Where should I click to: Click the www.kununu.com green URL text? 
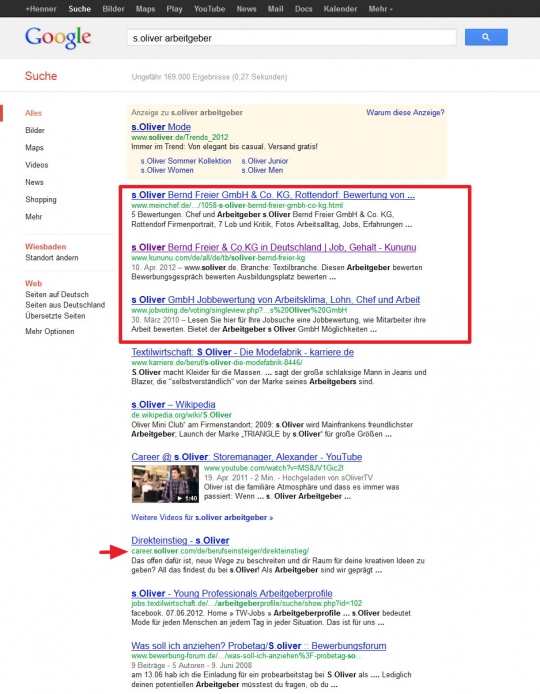(x=218, y=258)
